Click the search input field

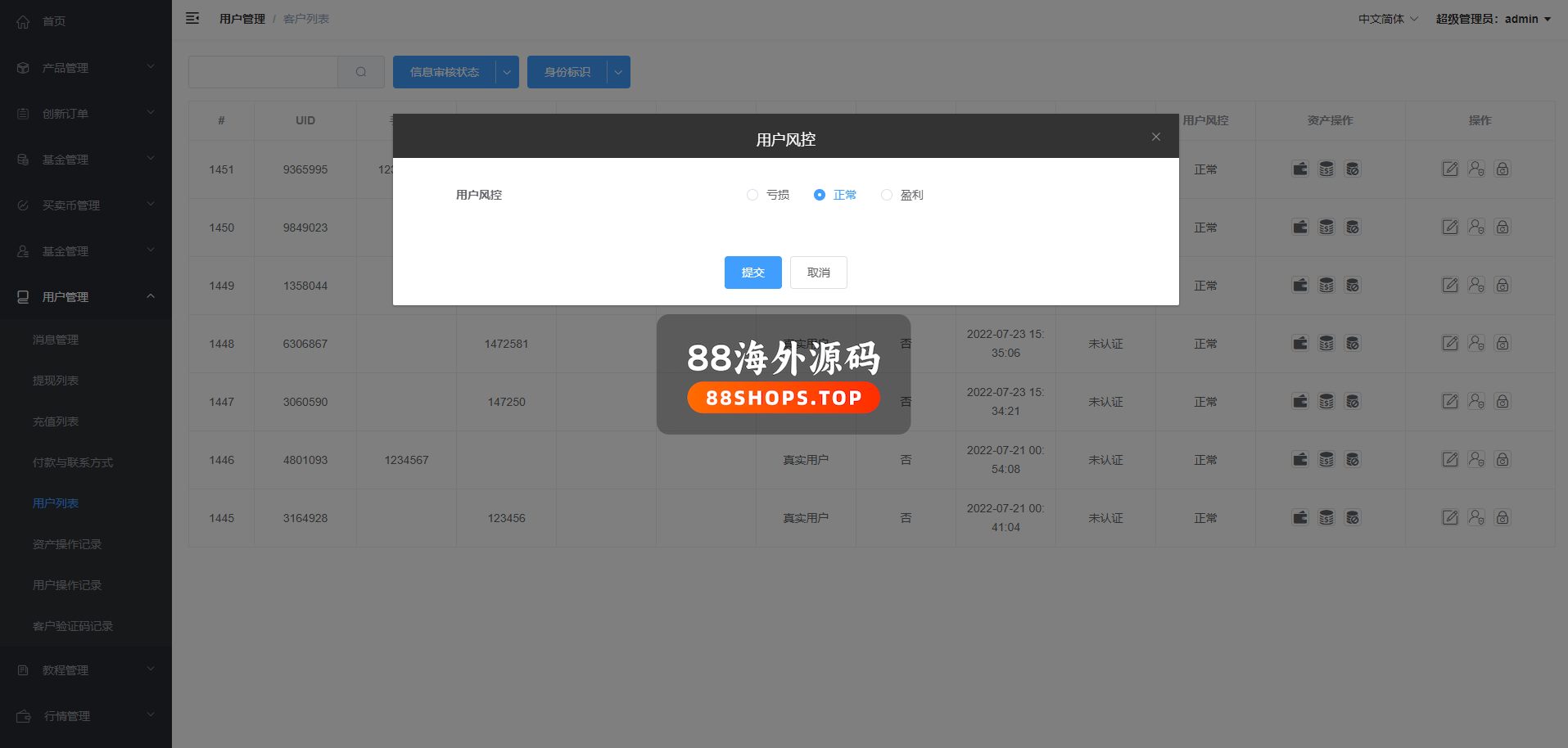263,72
